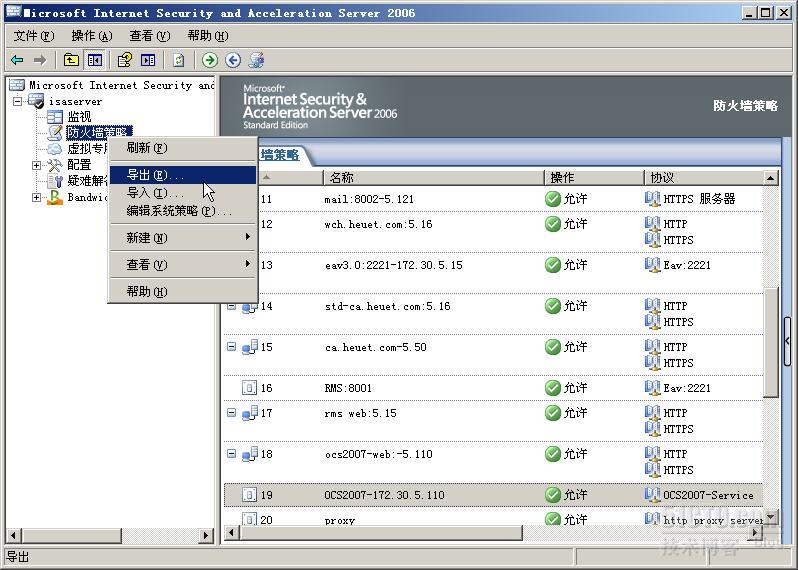The width and height of the screenshot is (798, 570).
Task: Click the rule list horizontal scrollbar thumb
Action: coord(381,532)
